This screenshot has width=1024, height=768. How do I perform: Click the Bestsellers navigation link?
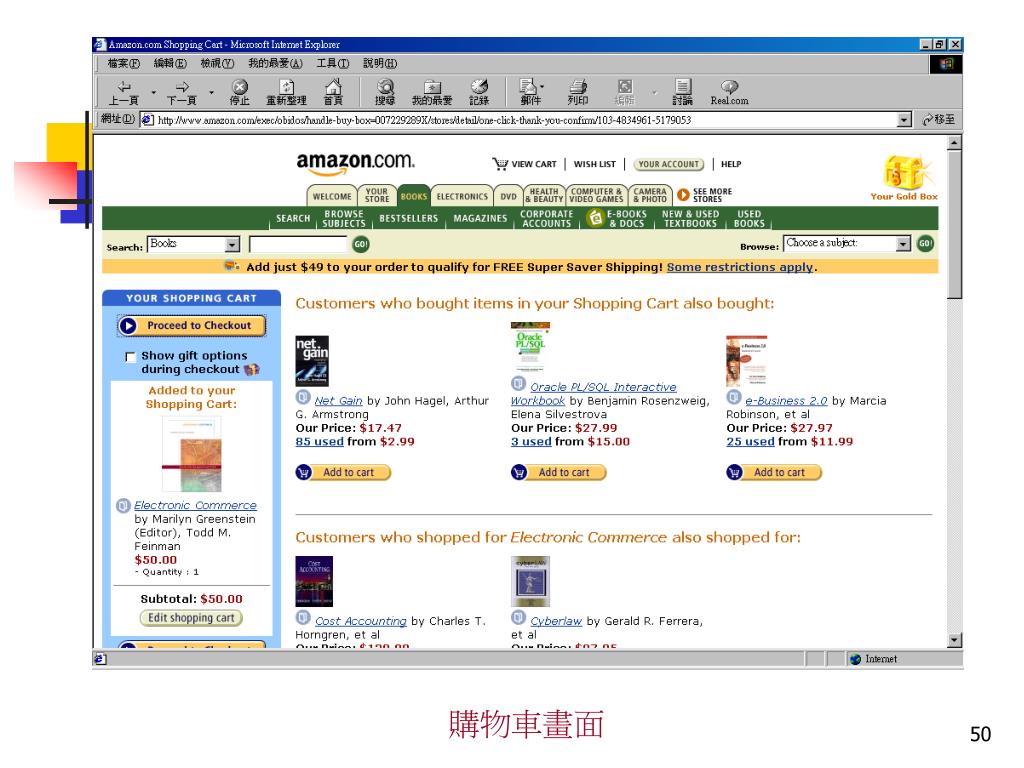tap(408, 218)
